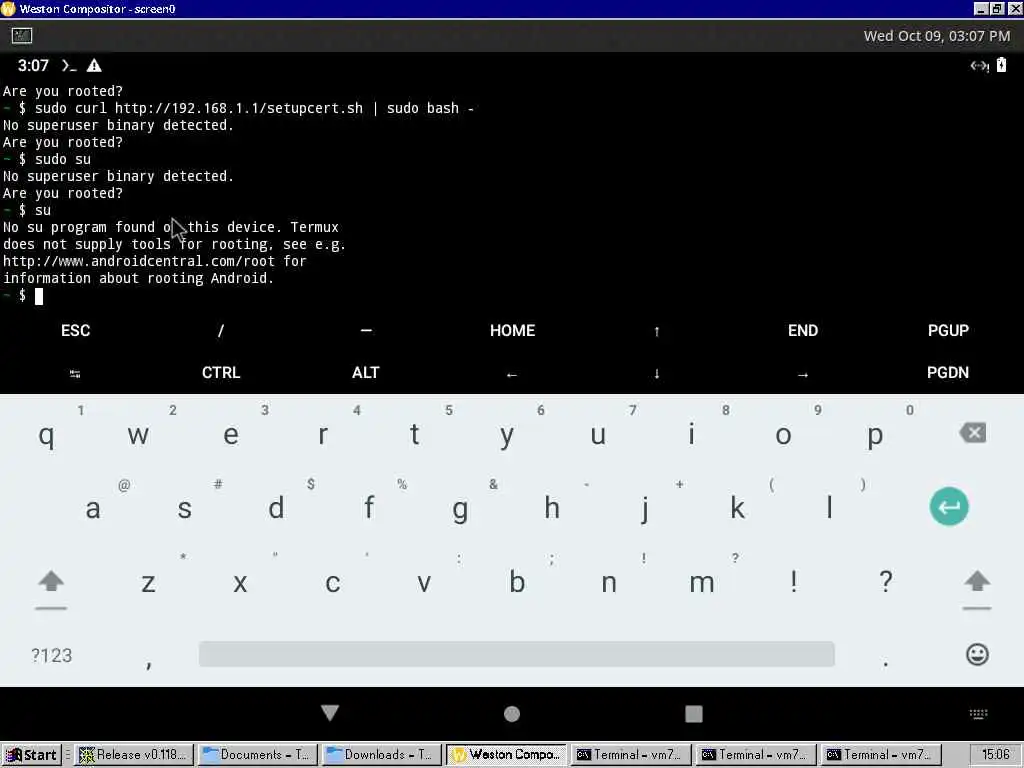This screenshot has width=1024, height=768.
Task: Click the taskbar clock showing 15:06
Action: point(996,755)
